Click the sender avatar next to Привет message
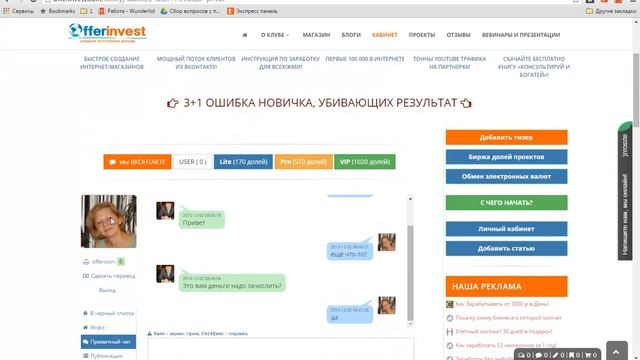 (x=165, y=211)
